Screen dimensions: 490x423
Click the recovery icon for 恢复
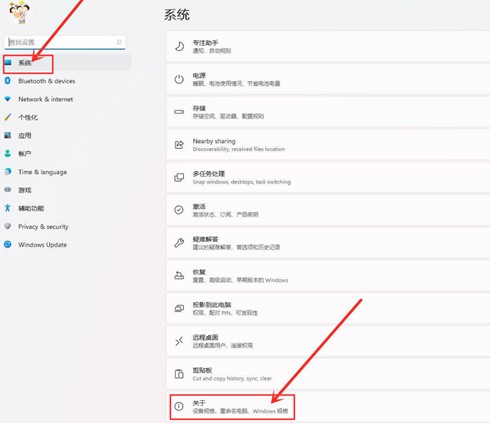tap(179, 275)
